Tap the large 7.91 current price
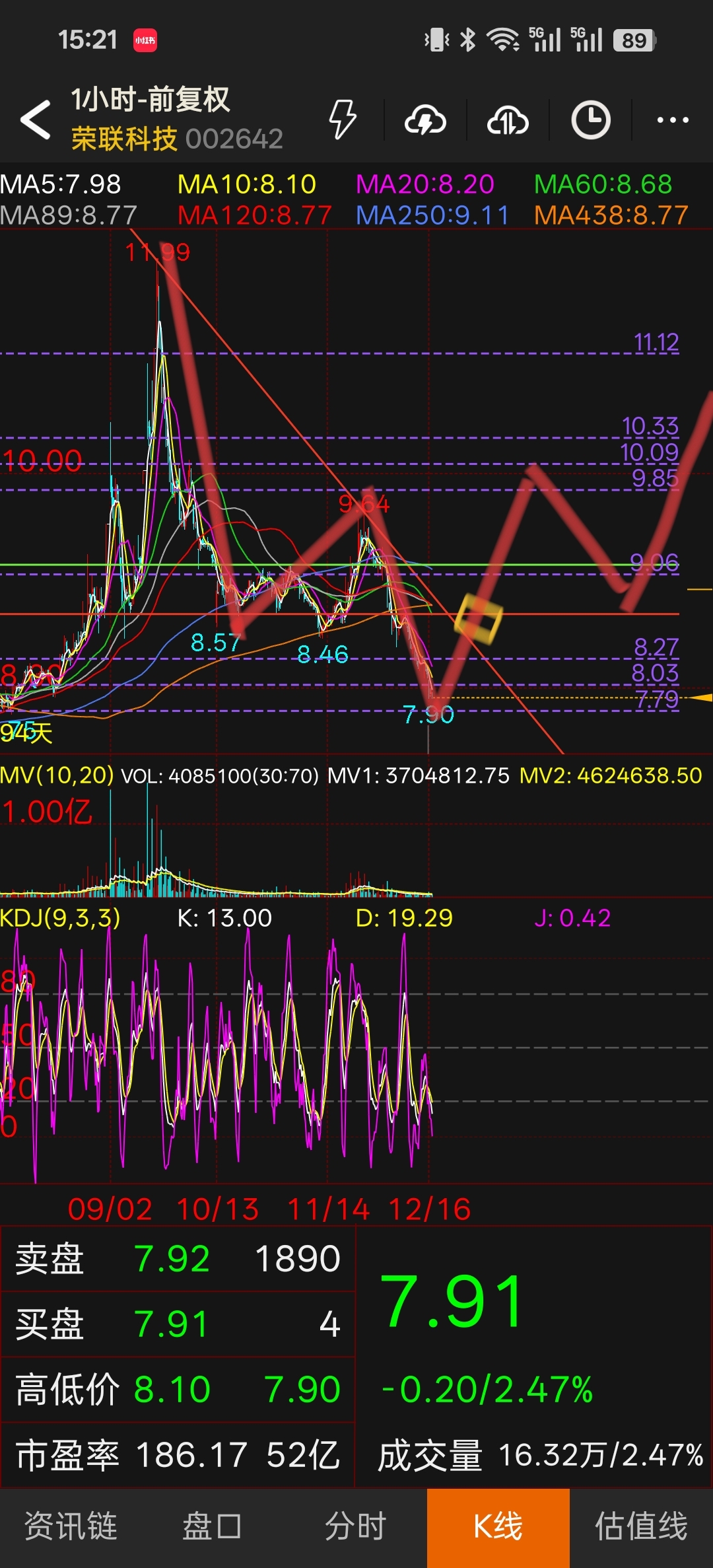This screenshot has width=713, height=1568. tap(452, 1301)
